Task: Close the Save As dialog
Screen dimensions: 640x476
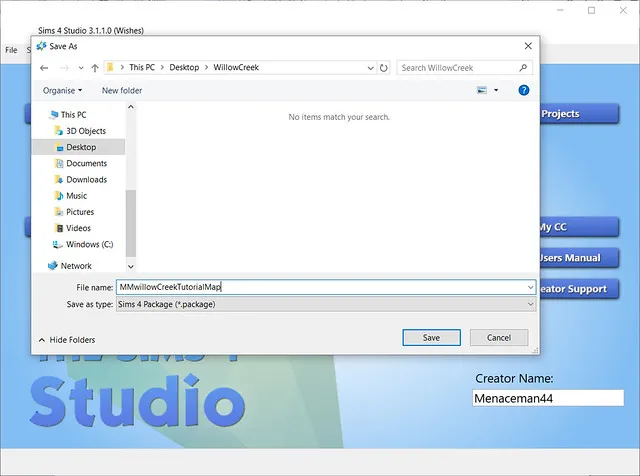Action: tap(528, 46)
